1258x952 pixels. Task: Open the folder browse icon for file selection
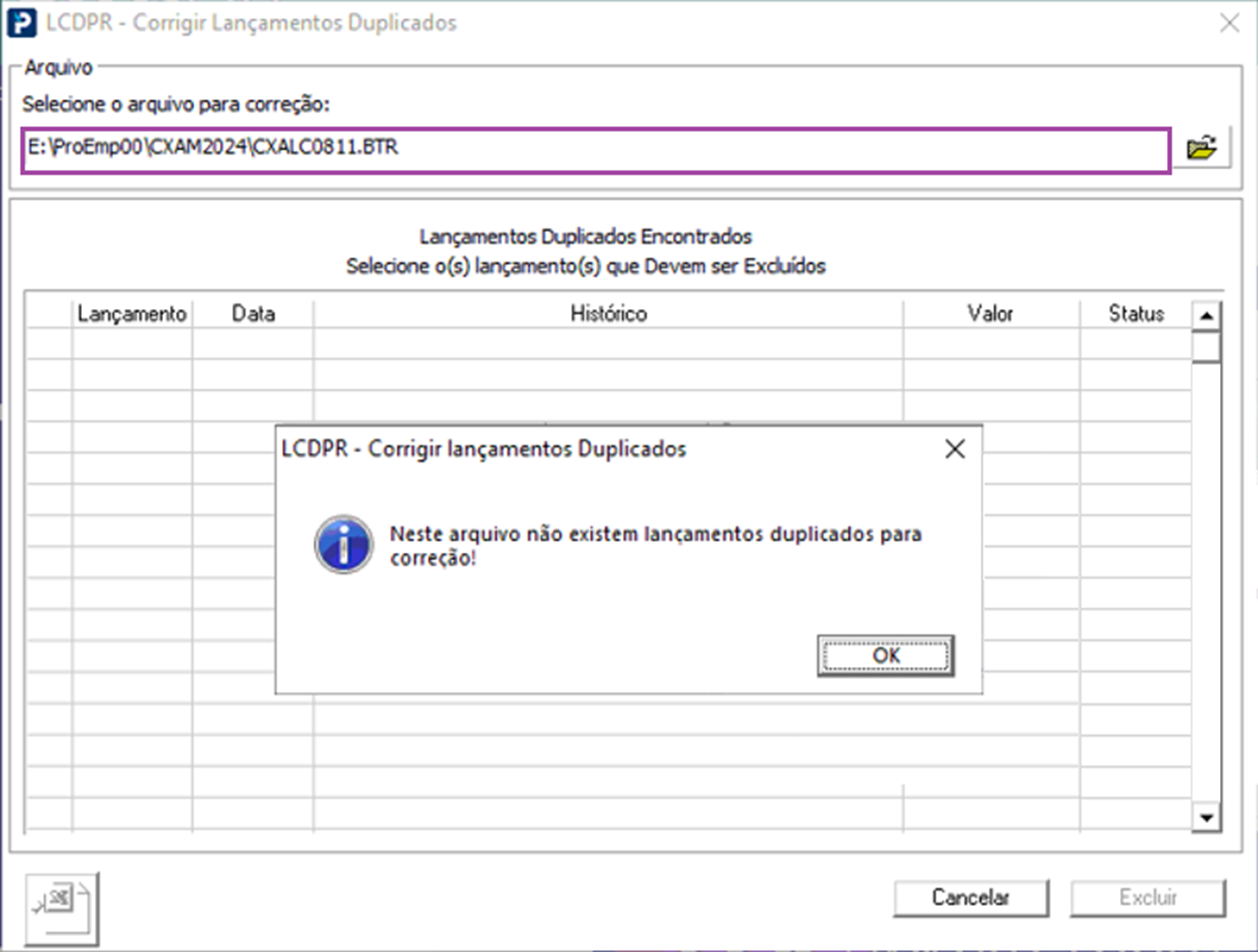point(1201,150)
